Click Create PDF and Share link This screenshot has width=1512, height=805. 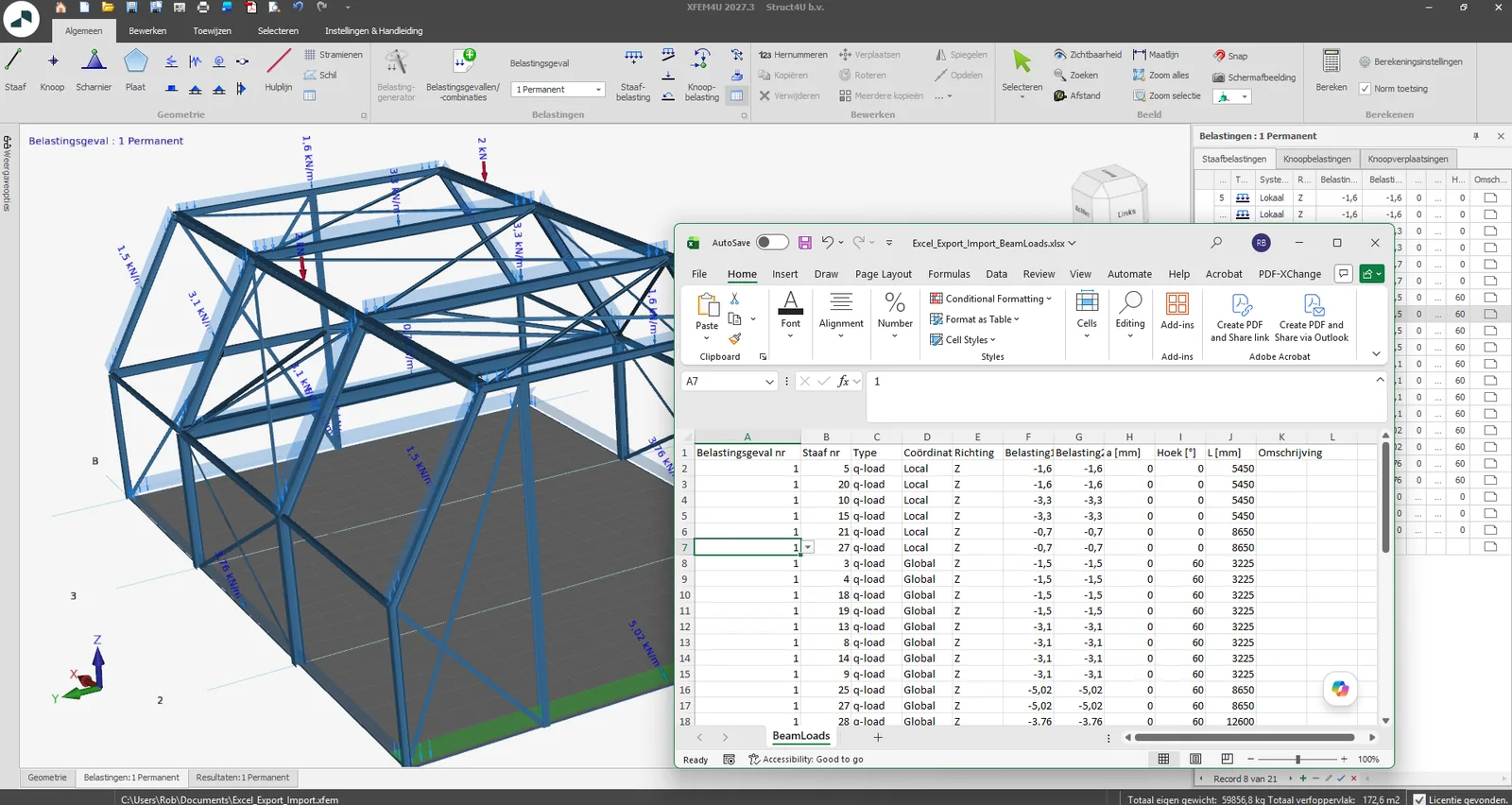pos(1240,317)
